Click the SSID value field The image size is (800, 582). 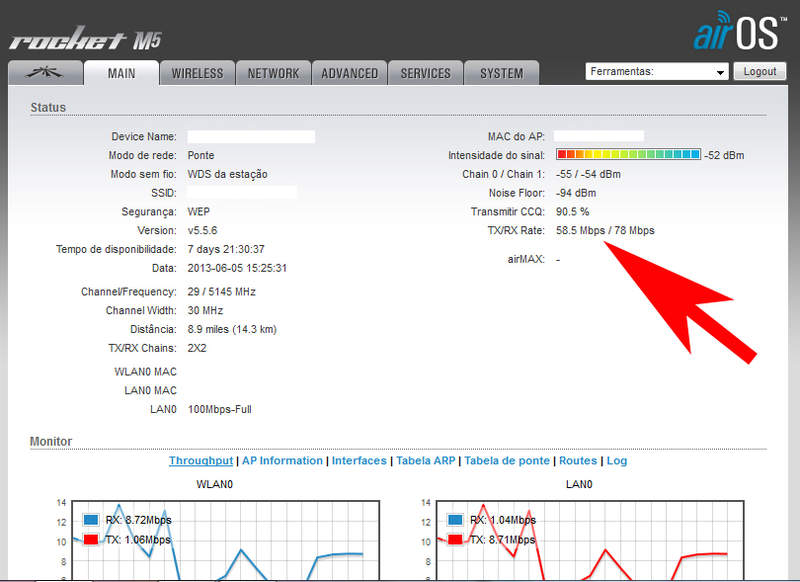click(x=242, y=192)
